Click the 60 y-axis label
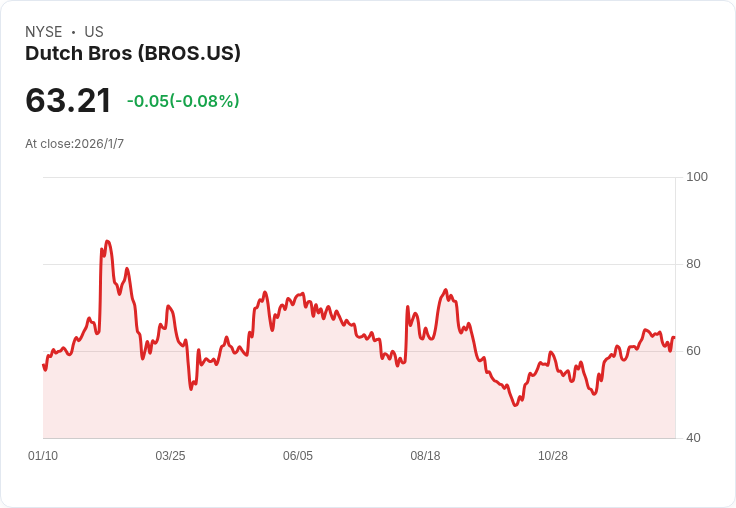This screenshot has width=736, height=508. (693, 351)
